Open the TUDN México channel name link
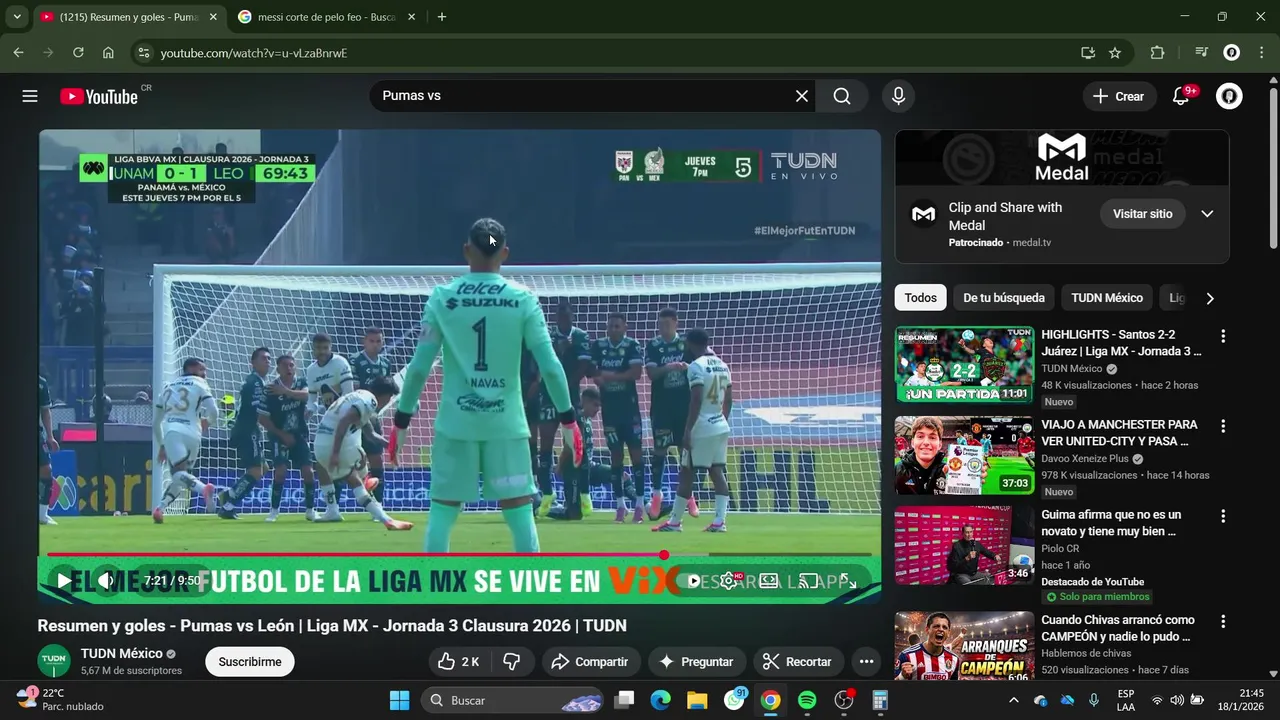Viewport: 1280px width, 720px height. [x=121, y=653]
